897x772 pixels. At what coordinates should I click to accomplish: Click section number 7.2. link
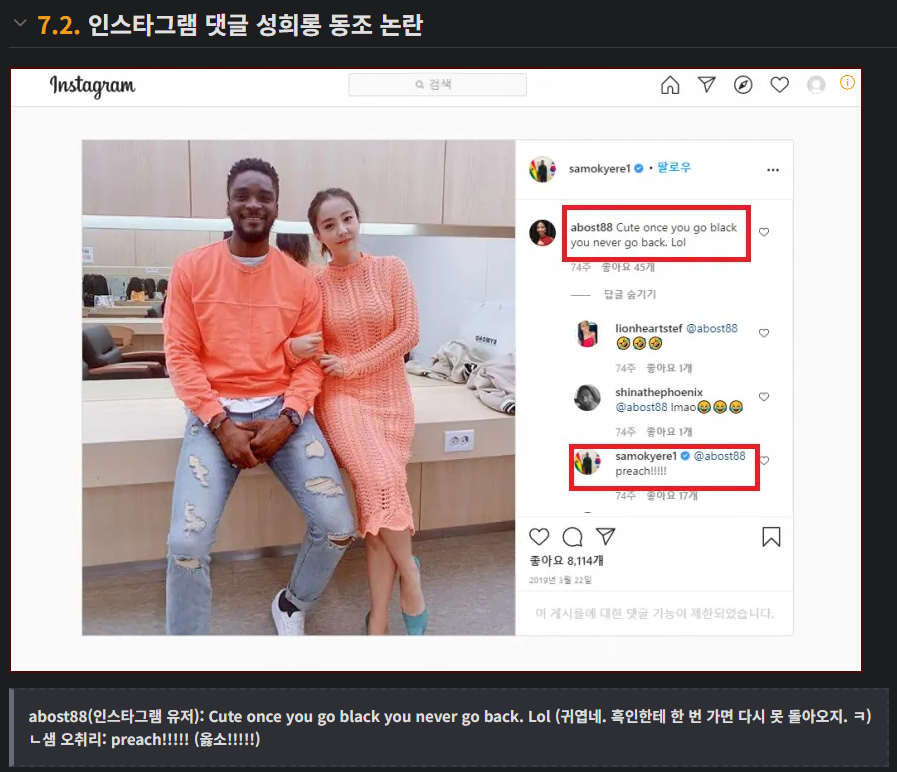pos(58,25)
